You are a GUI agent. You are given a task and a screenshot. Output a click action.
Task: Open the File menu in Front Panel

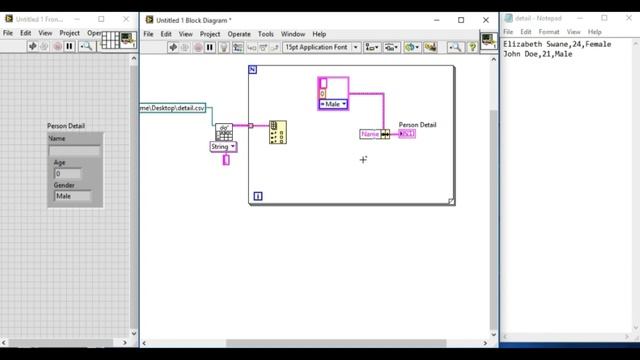8,33
